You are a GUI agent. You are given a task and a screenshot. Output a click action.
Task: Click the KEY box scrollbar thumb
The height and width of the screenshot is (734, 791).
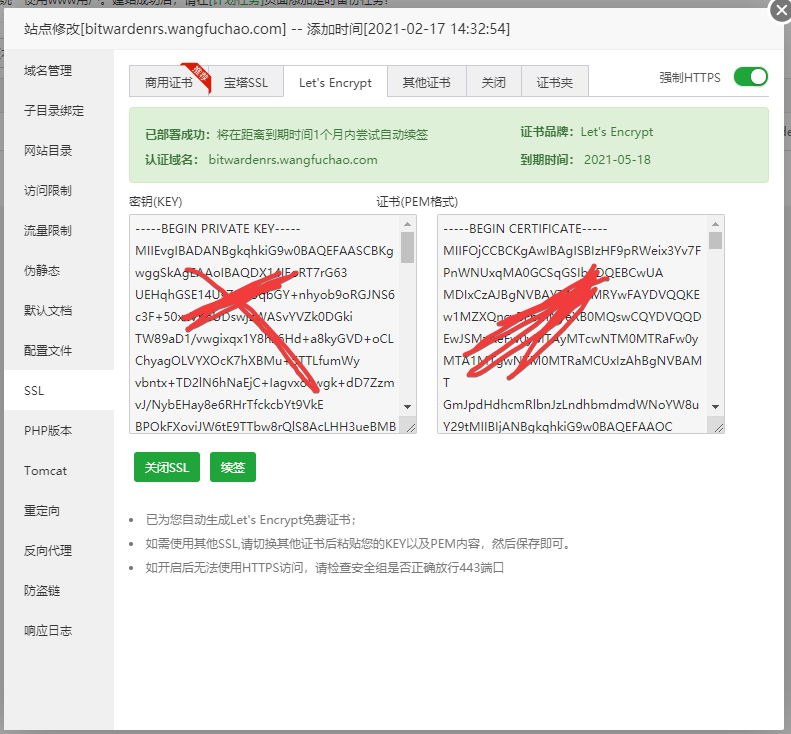point(408,247)
